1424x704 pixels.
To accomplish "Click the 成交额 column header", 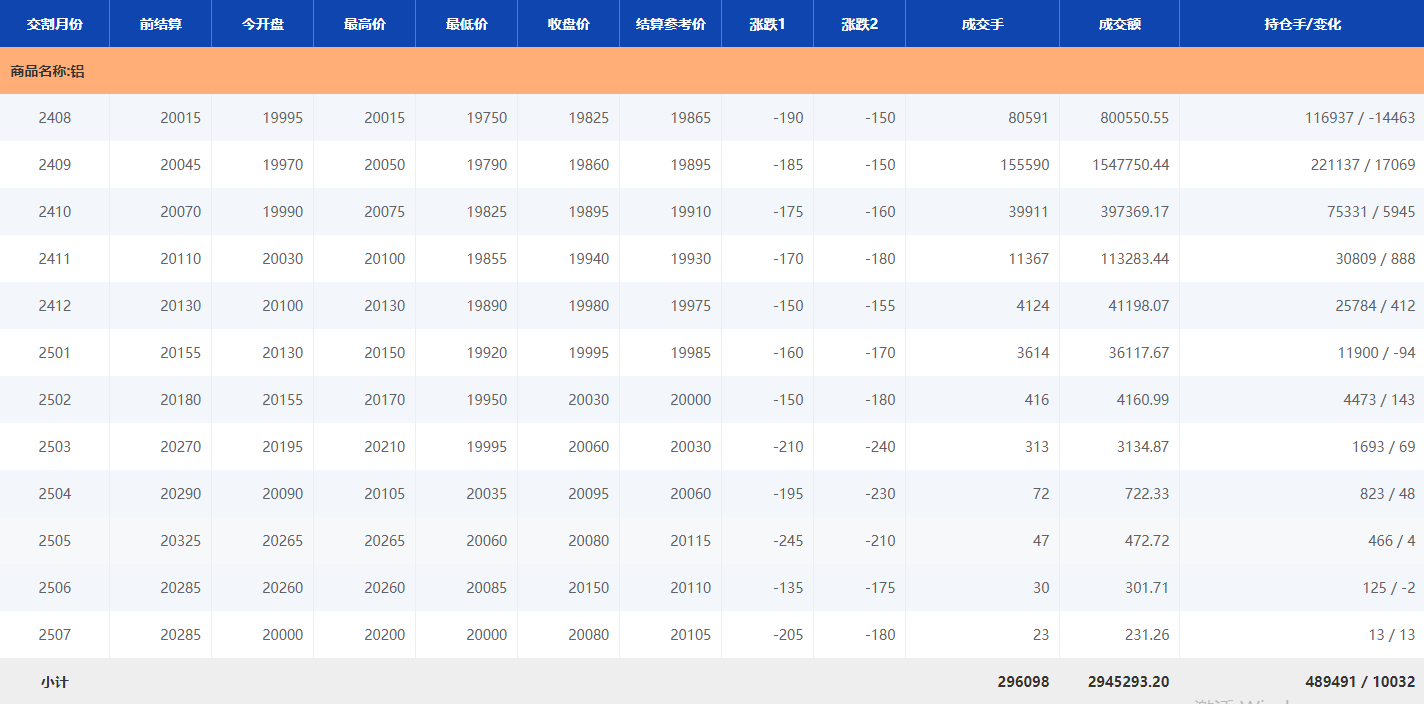I will pyautogui.click(x=1119, y=24).
